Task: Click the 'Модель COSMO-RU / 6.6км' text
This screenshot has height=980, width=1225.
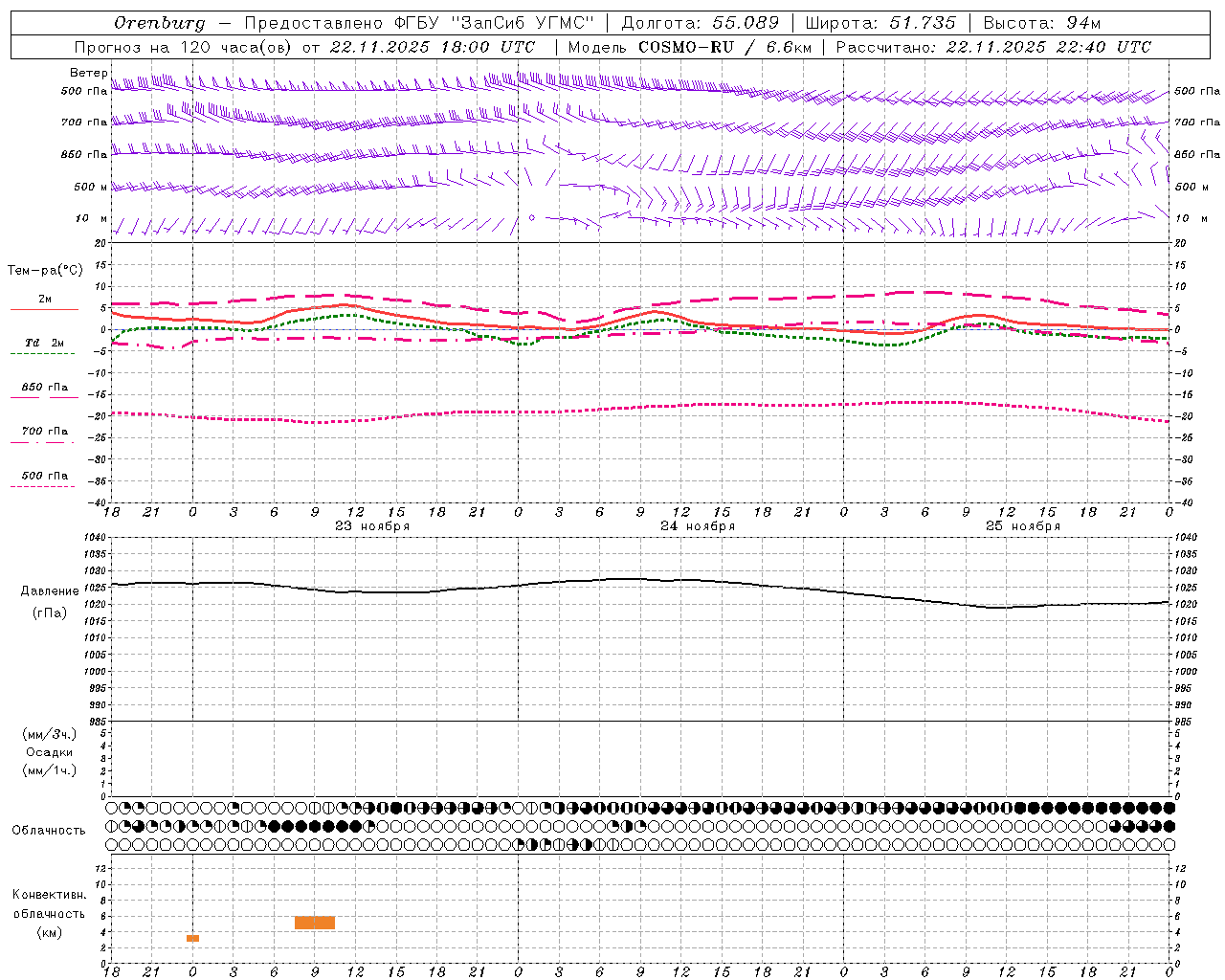Action: pos(689,47)
